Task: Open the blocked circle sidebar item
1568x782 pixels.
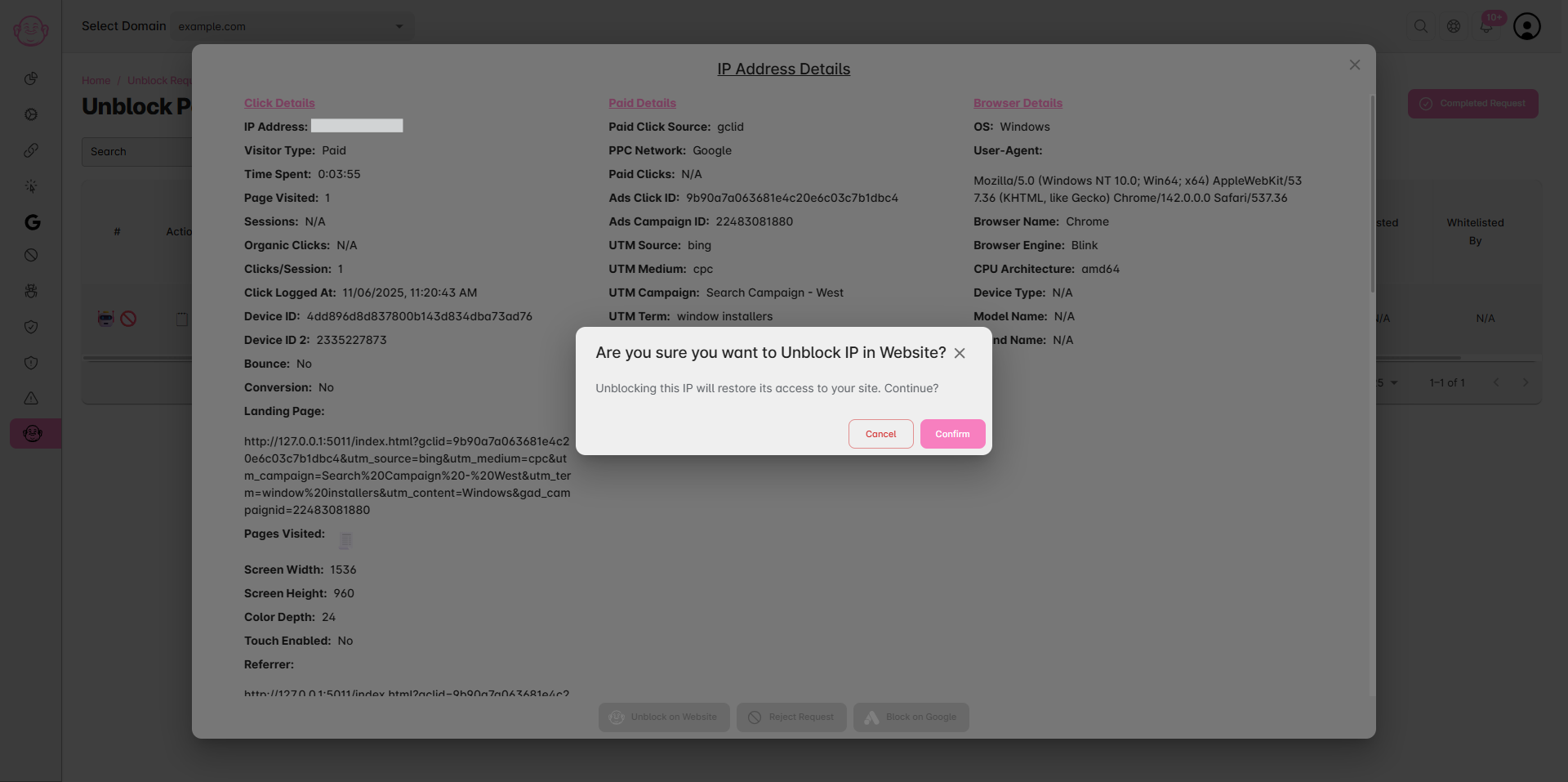Action: click(x=31, y=255)
